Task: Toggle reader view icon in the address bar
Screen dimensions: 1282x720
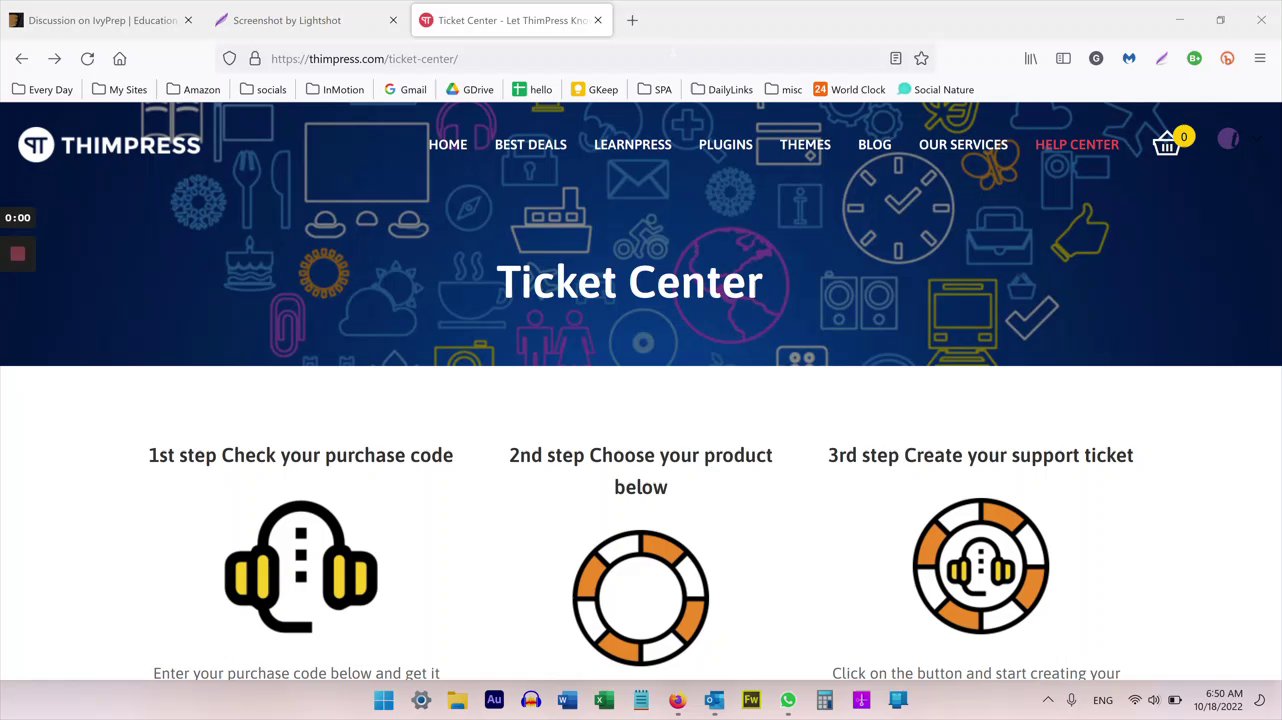Action: point(896,59)
